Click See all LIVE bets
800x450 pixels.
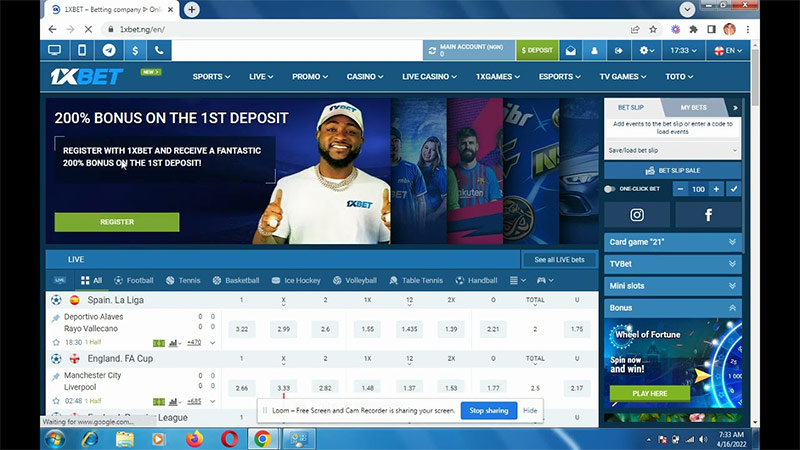click(x=559, y=260)
